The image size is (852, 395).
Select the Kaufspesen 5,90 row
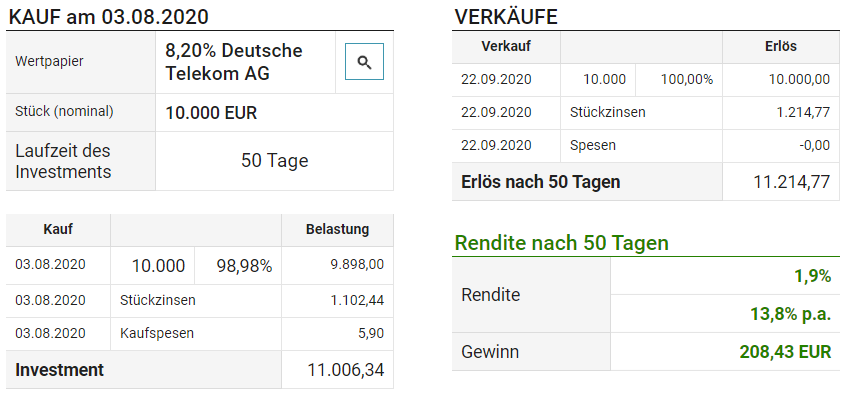pos(200,334)
